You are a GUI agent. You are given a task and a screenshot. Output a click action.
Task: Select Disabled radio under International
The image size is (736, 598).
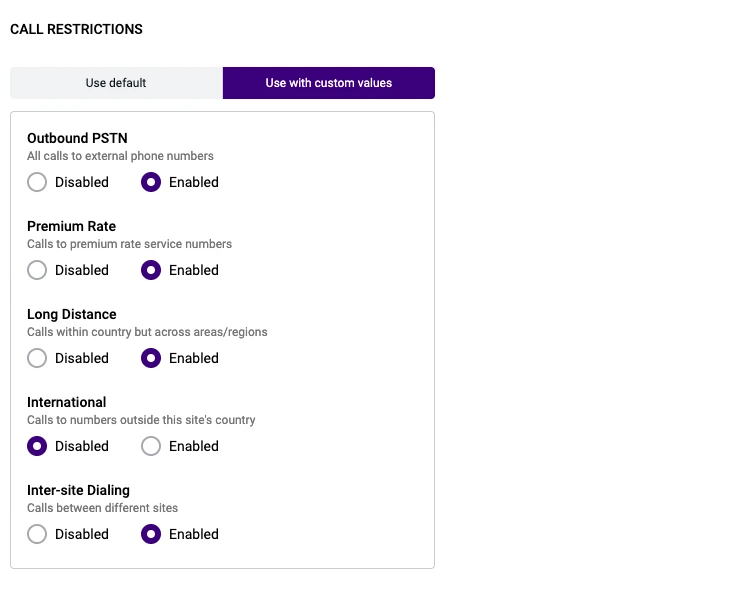pyautogui.click(x=37, y=446)
